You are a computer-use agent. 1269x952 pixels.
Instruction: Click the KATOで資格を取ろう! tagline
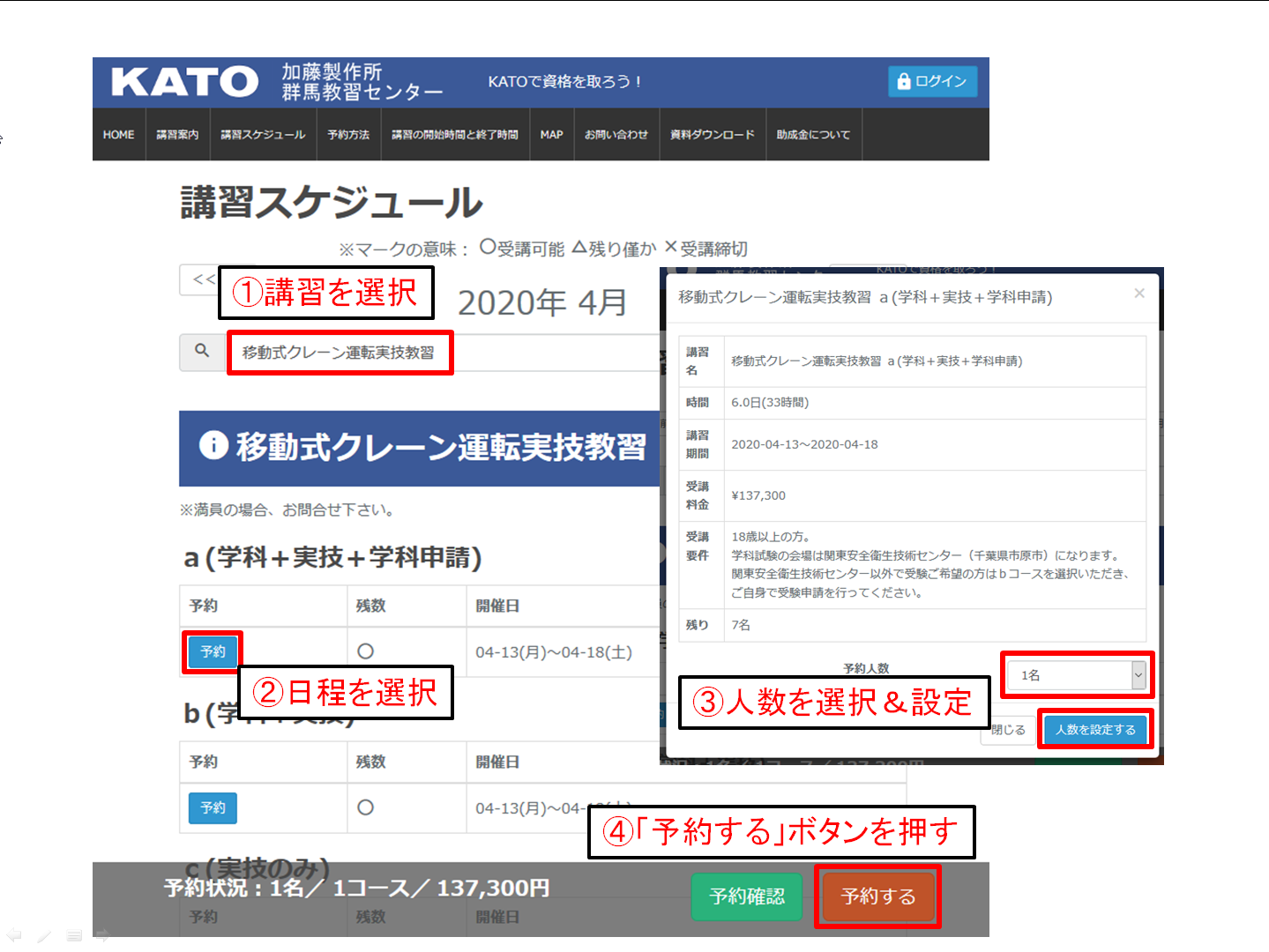point(565,81)
